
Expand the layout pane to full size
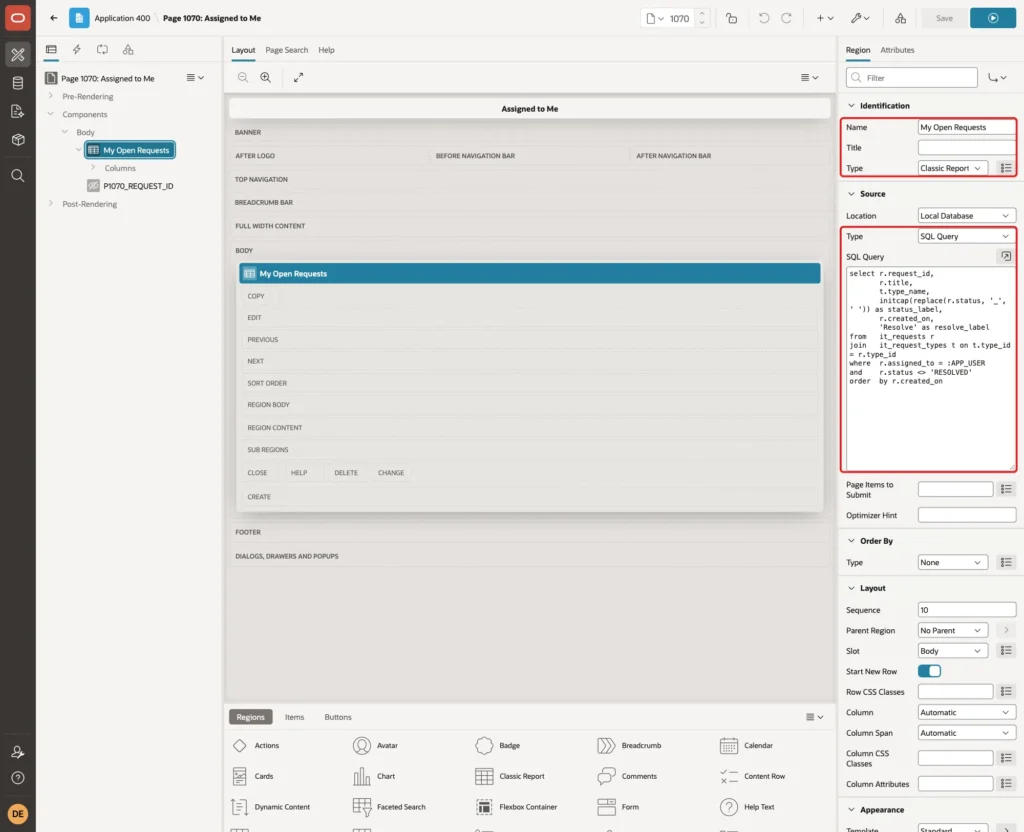tap(298, 77)
